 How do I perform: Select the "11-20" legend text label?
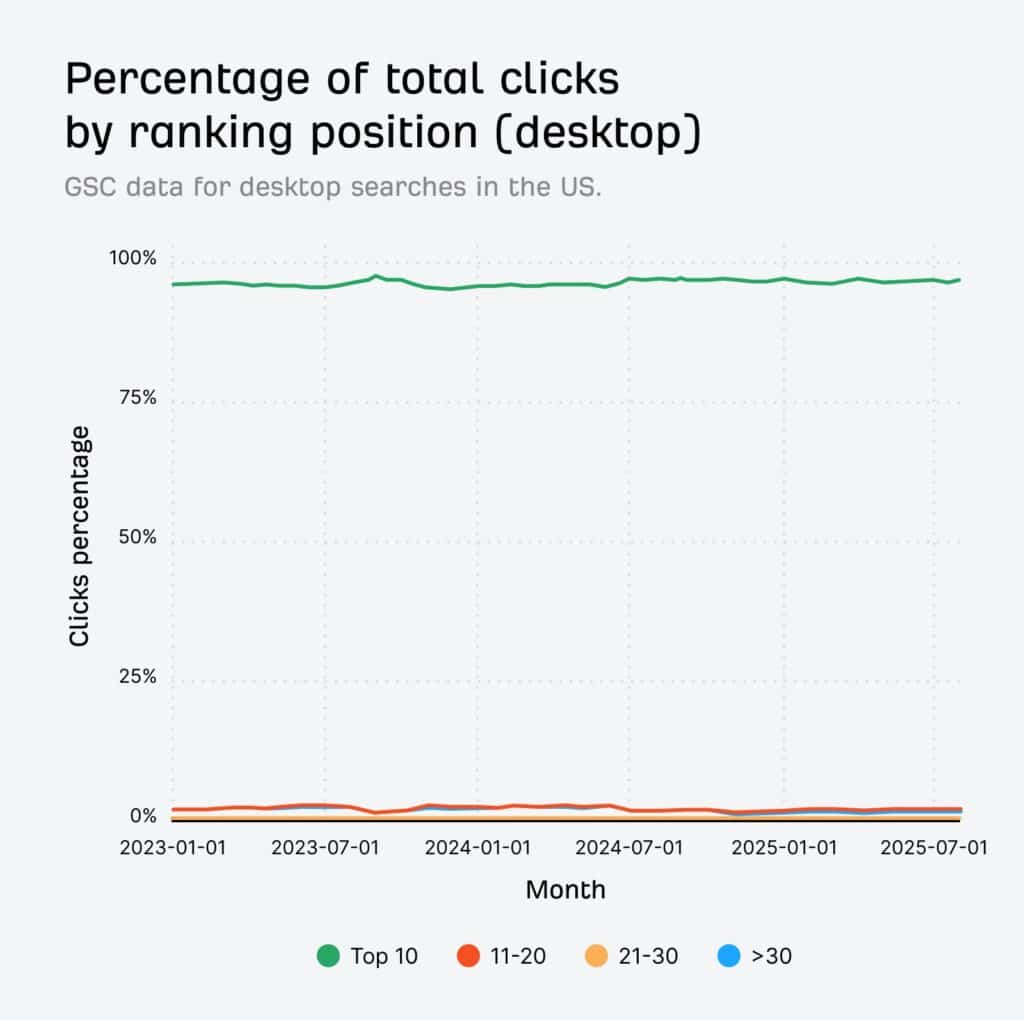tap(518, 956)
